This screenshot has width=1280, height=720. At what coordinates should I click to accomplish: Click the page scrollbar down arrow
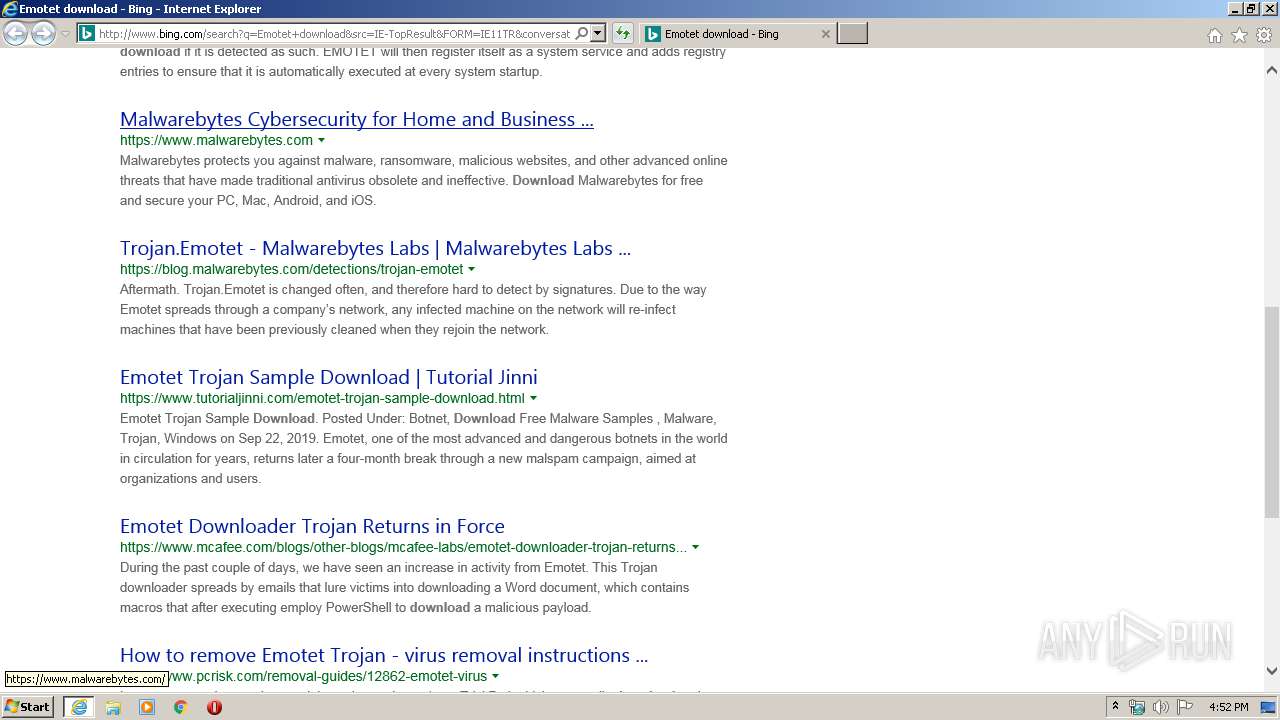pyautogui.click(x=1272, y=671)
